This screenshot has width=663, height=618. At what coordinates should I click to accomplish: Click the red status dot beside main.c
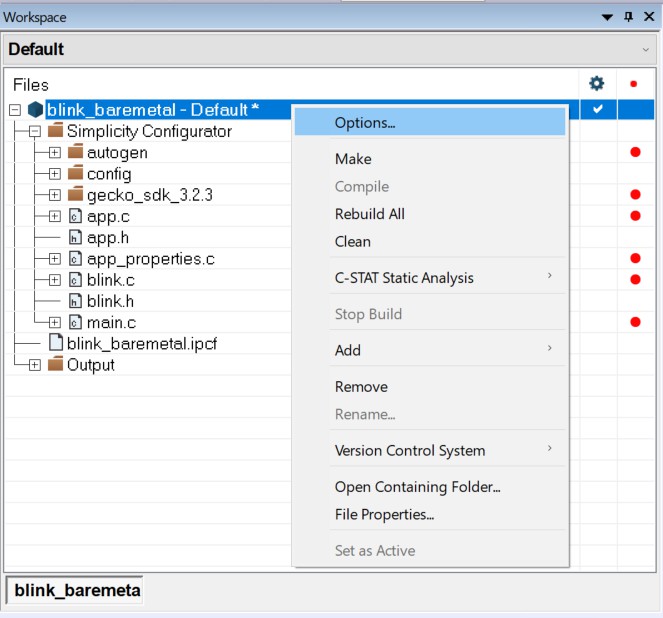(x=635, y=322)
